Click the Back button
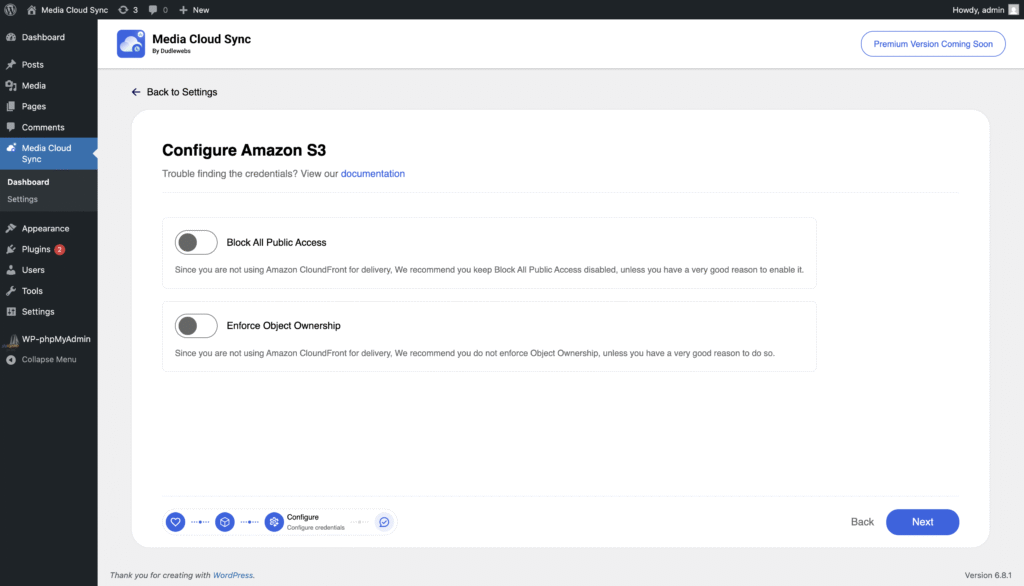 point(862,522)
